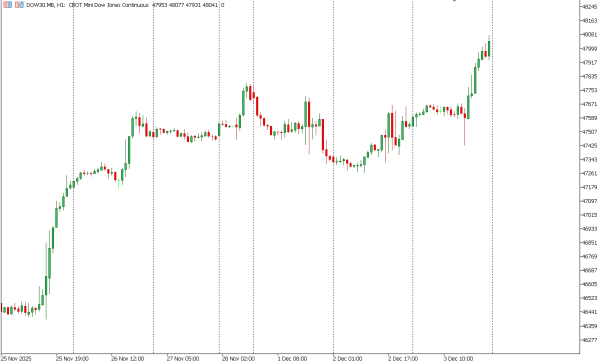Click the 1 Dec 08:00 time axis label
This screenshot has width=600, height=364.
tap(292, 359)
